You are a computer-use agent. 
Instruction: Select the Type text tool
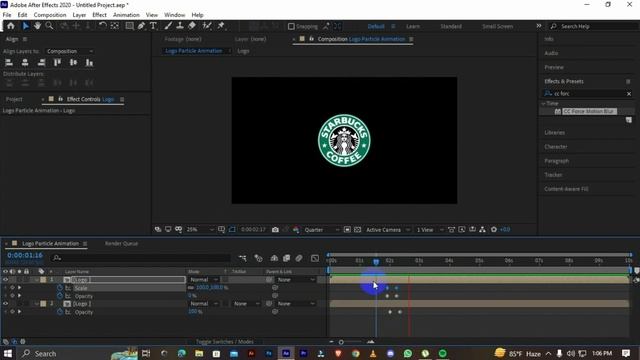(x=153, y=26)
